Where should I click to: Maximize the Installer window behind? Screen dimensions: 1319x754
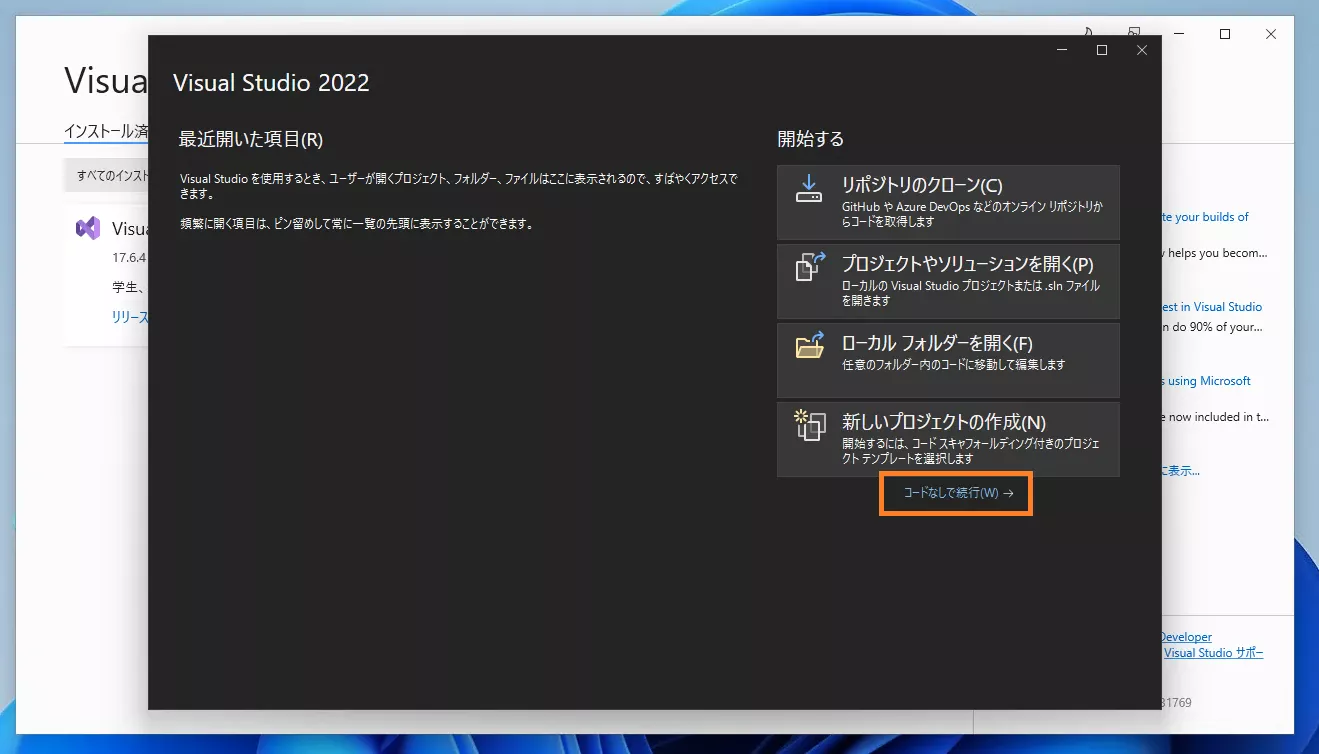[1225, 34]
